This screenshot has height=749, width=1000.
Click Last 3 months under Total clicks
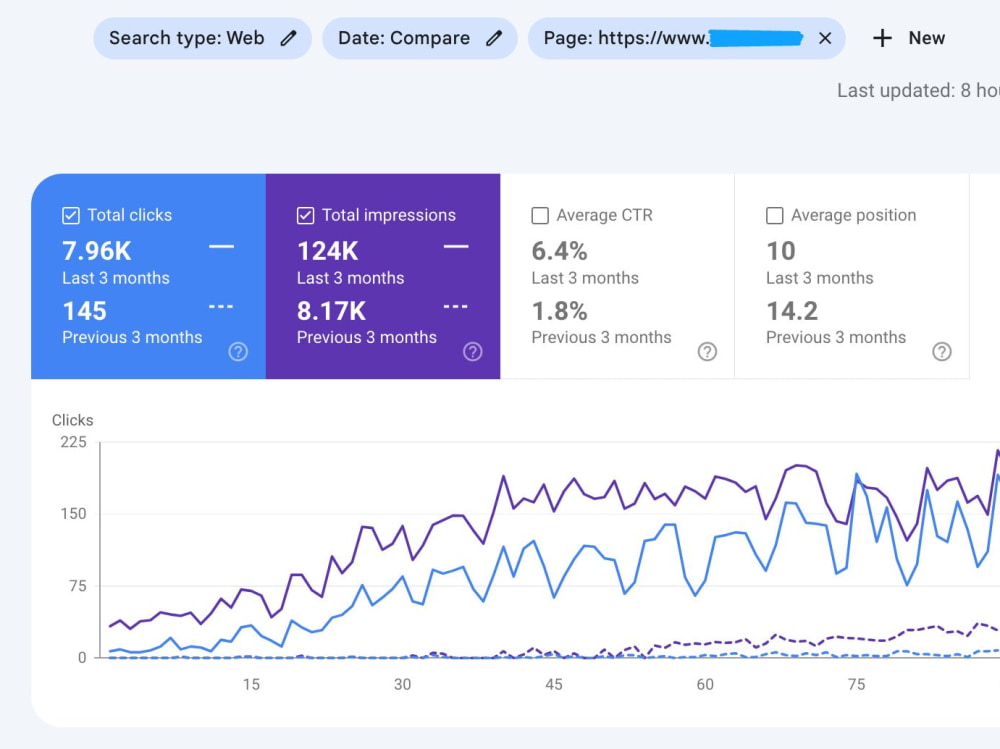116,278
